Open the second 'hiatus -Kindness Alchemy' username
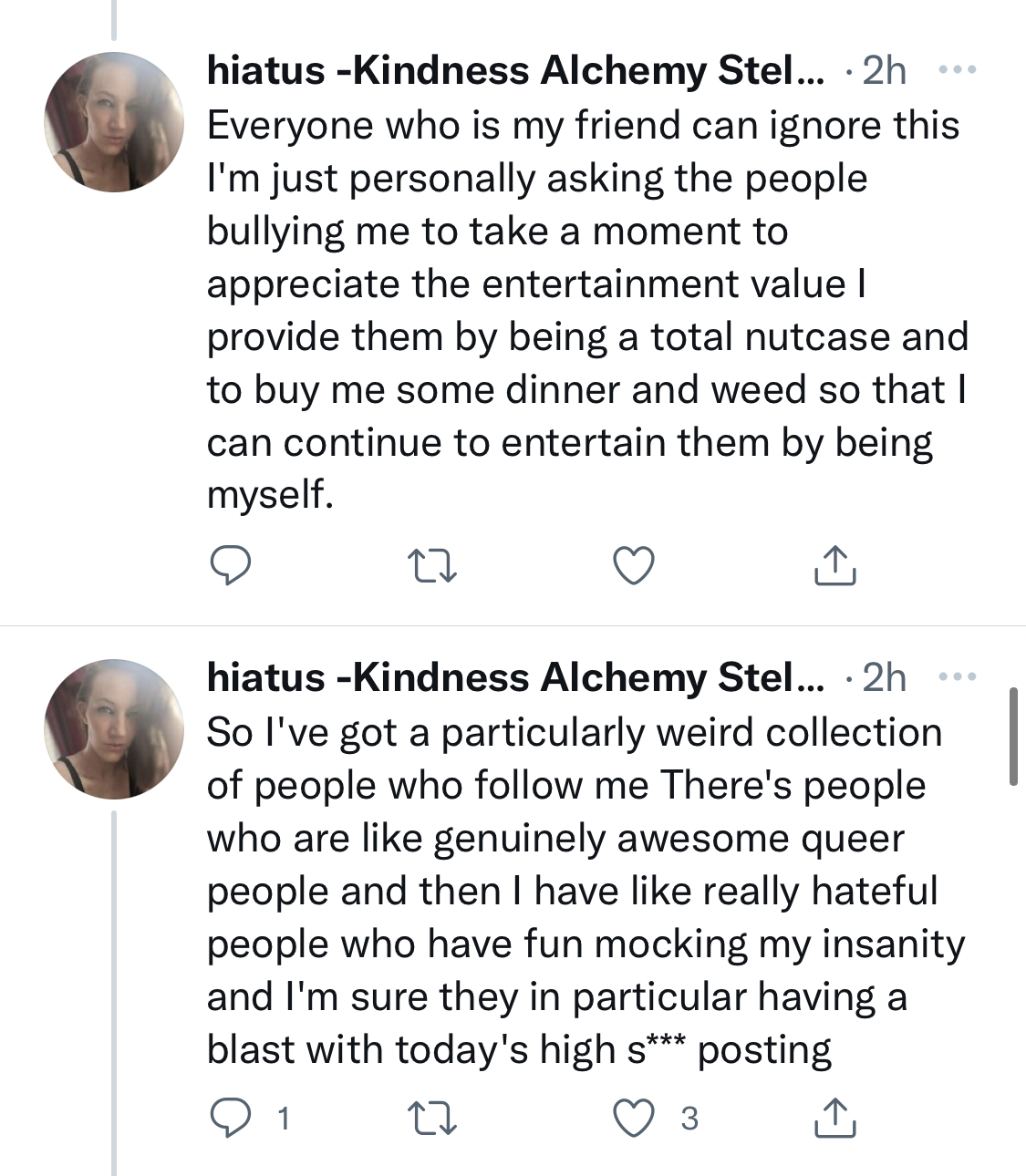The image size is (1026, 1176). [514, 678]
